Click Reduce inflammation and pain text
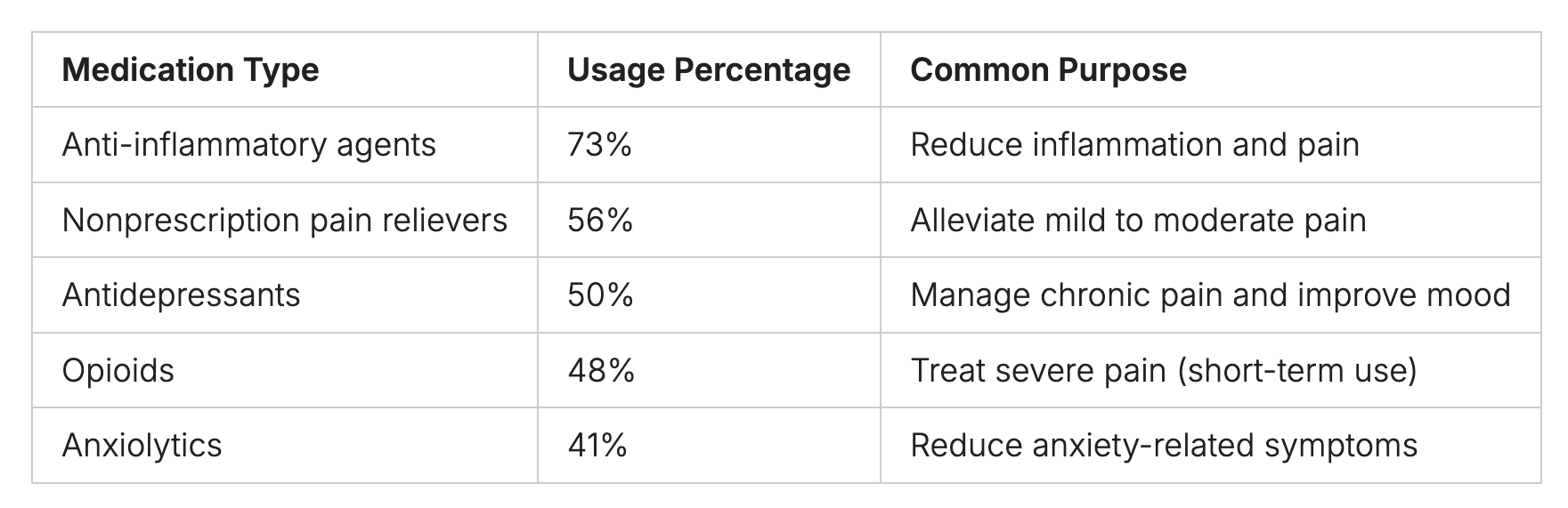Viewport: 1568px width, 508px height. (x=1134, y=145)
